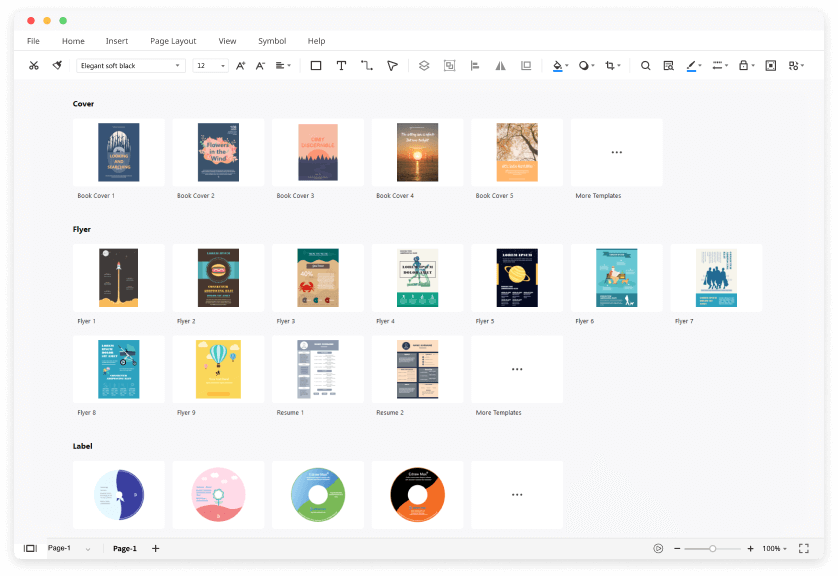Open the 'Elegant soft black' font dropdown
838x576 pixels.
131,66
